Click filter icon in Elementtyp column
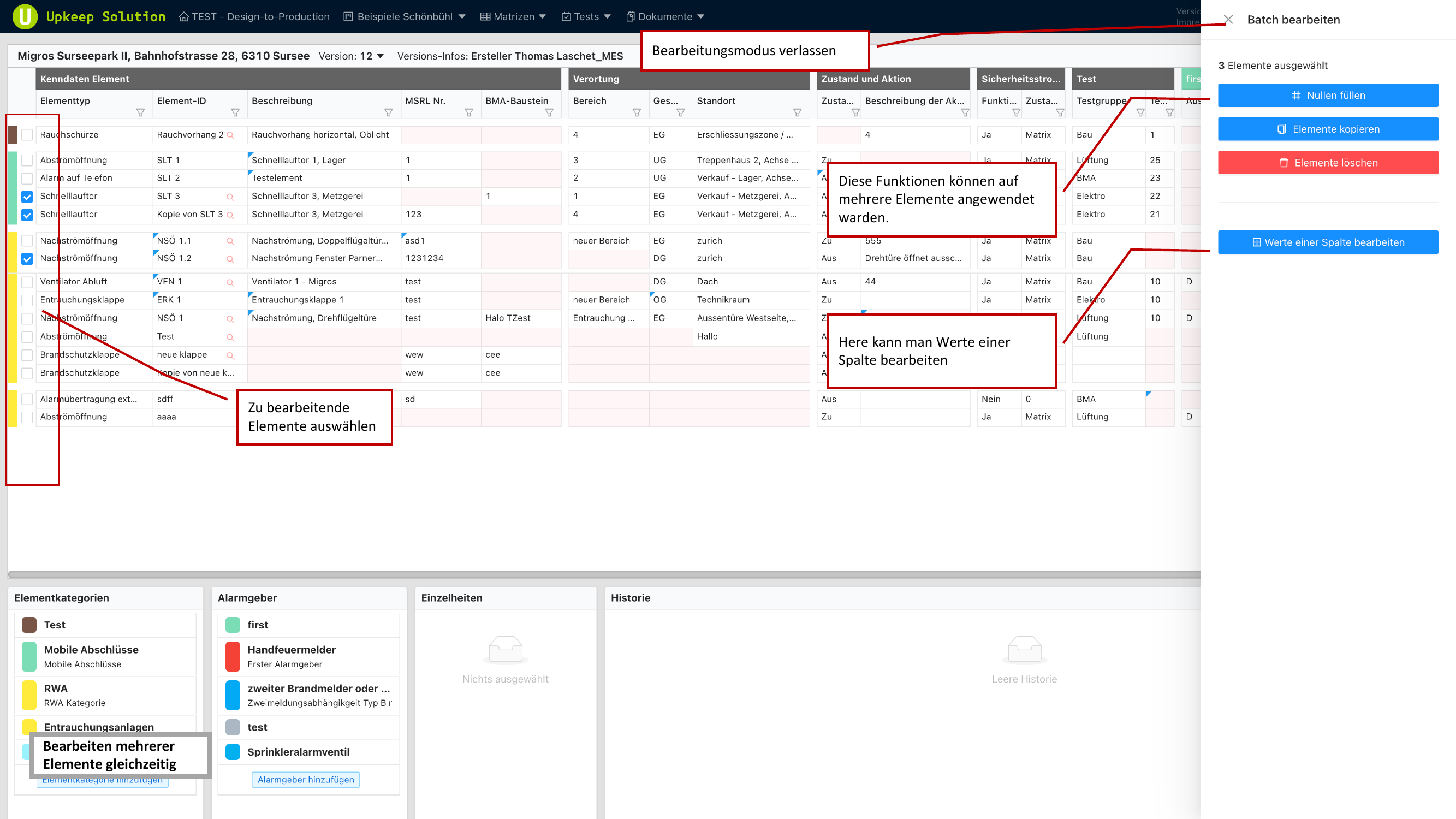Screen dimensions: 1456x819 coord(141,112)
